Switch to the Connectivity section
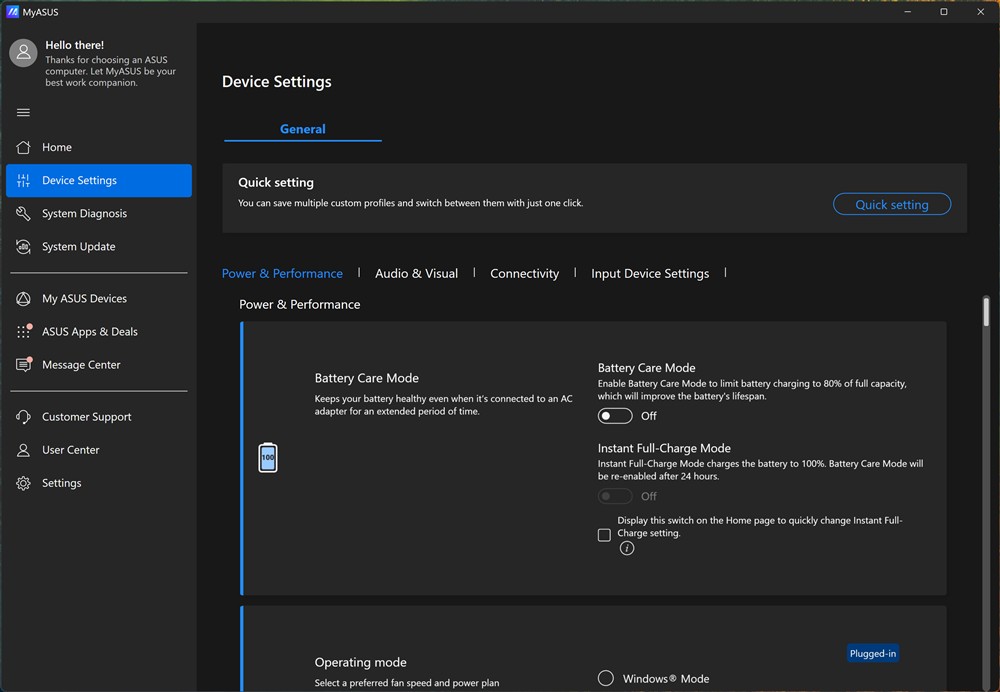 pos(524,273)
